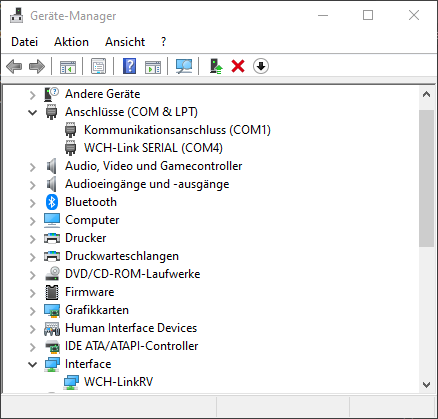Click the blue Help question mark icon
This screenshot has height=419, width=438.
click(x=129, y=66)
